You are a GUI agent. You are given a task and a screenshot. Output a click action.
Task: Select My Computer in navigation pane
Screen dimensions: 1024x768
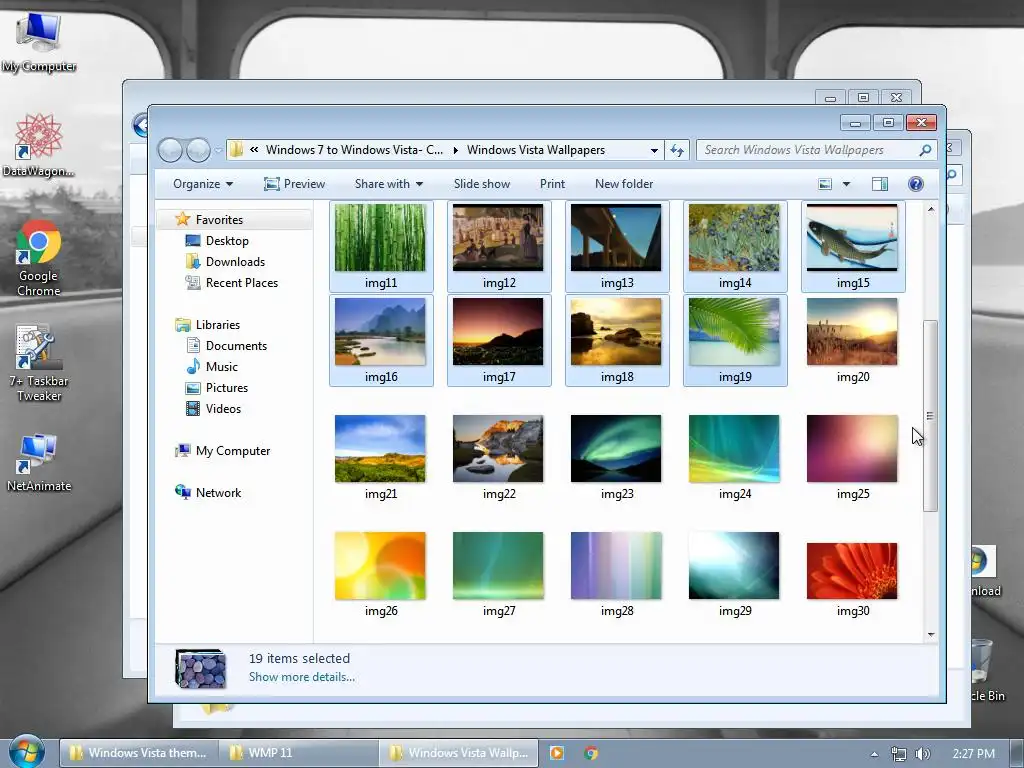coord(232,451)
